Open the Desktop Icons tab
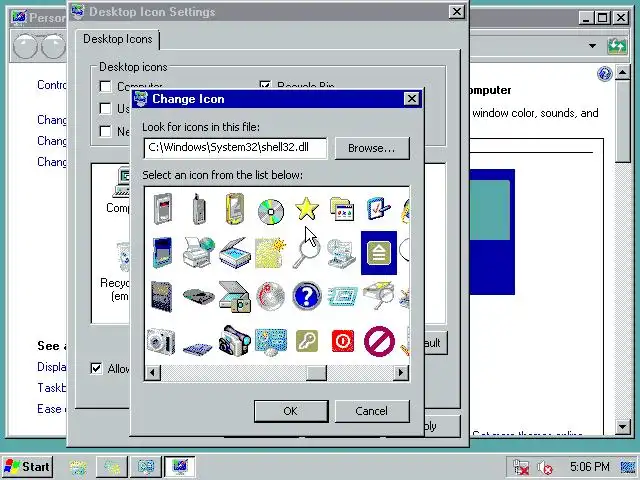Screen dimensions: 640x480 click(x=118, y=39)
